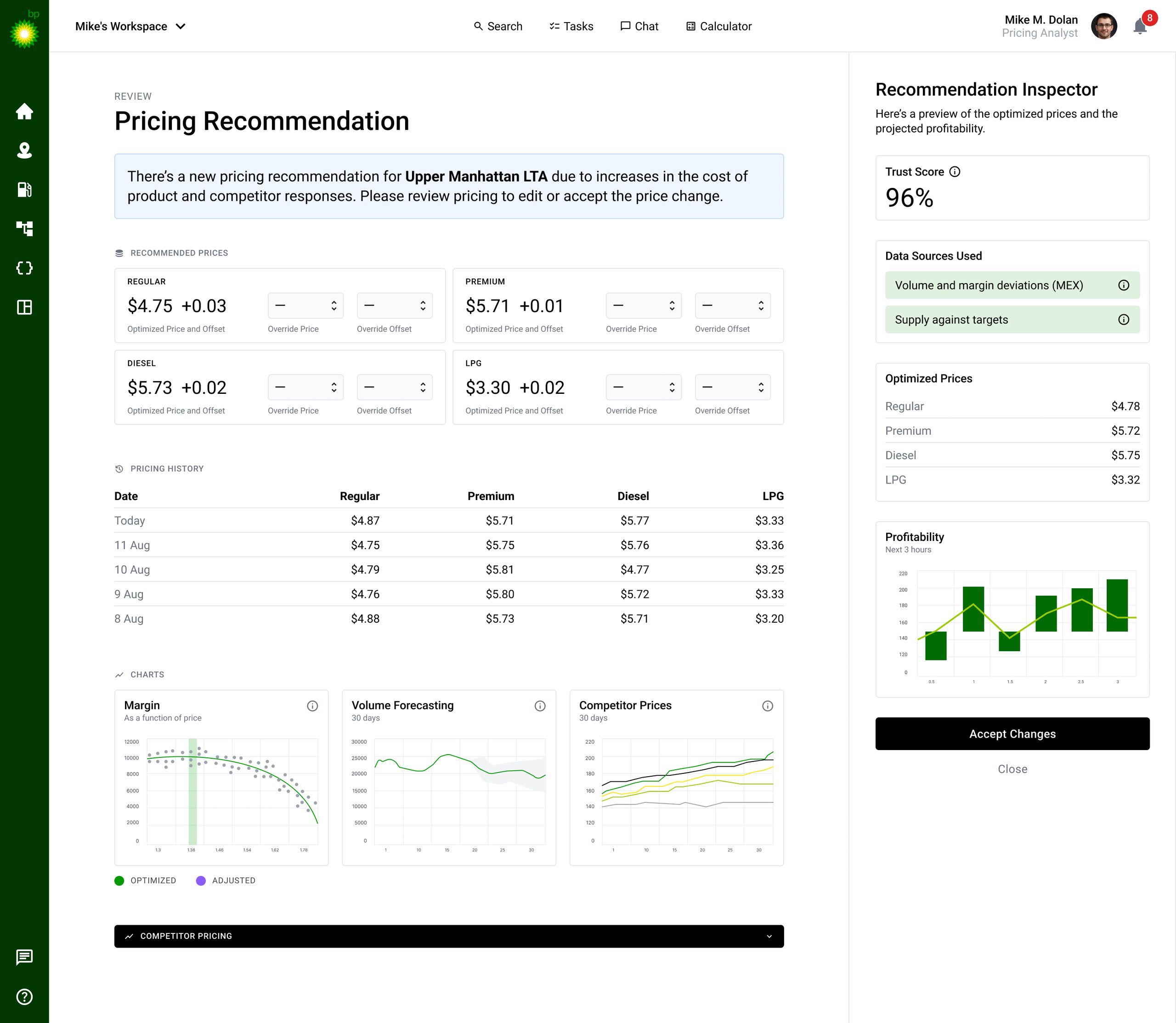Open Margin chart info icon
Screen dimensions: 1176x1023
coord(312,706)
